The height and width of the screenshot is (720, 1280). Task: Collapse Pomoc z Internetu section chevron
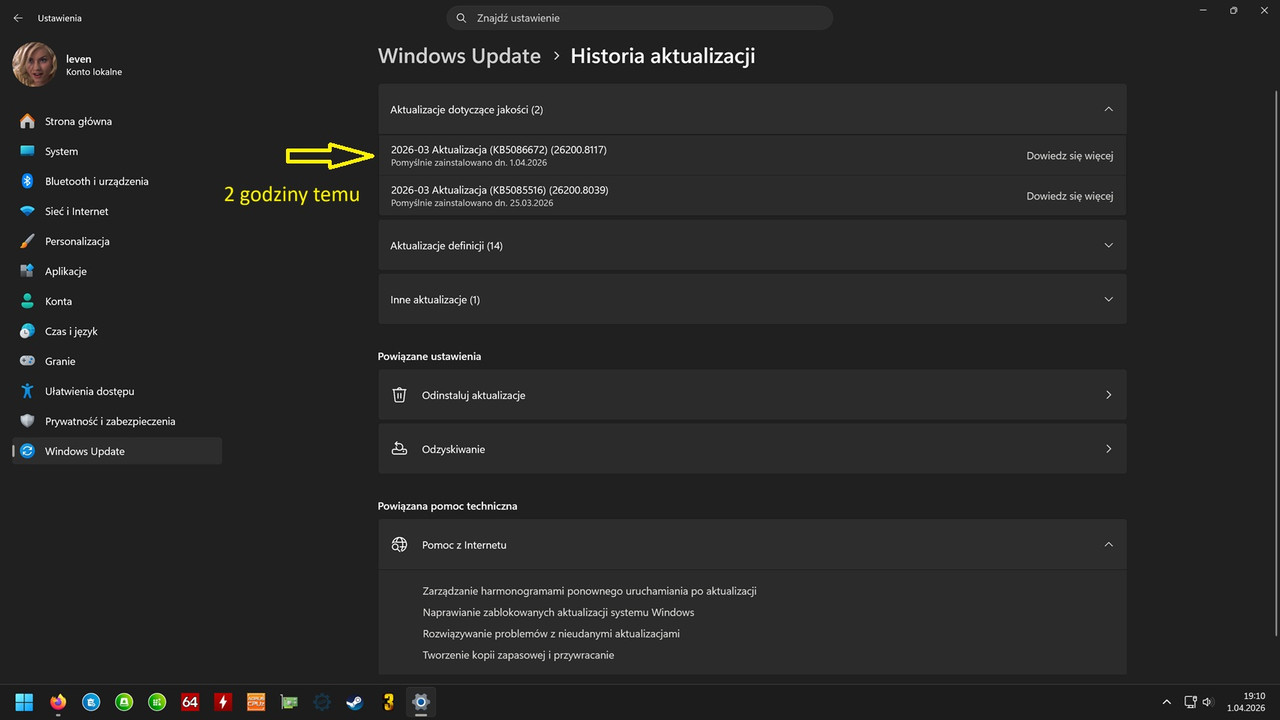click(x=1108, y=545)
